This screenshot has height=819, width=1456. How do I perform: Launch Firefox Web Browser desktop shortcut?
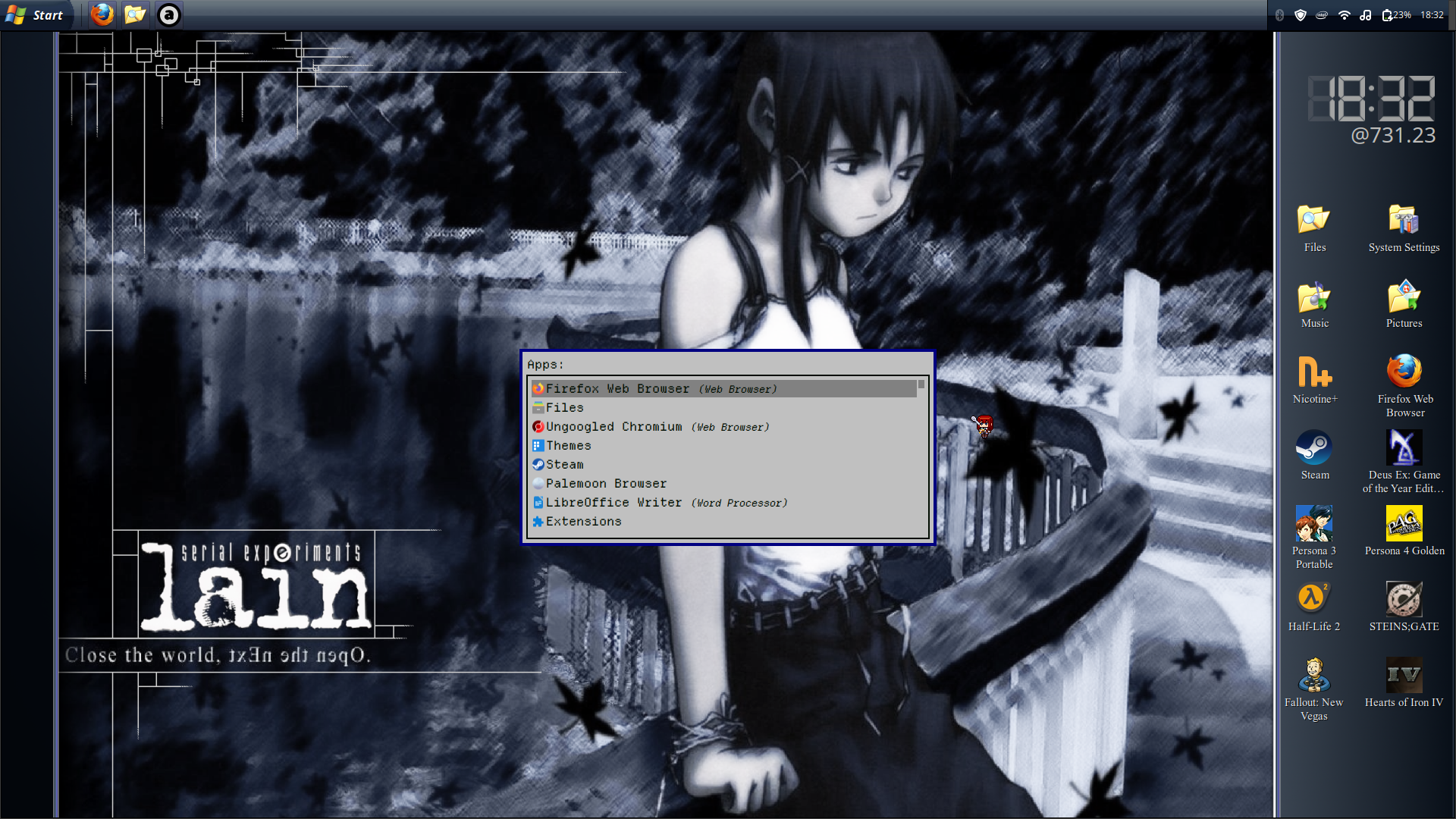pos(1404,386)
